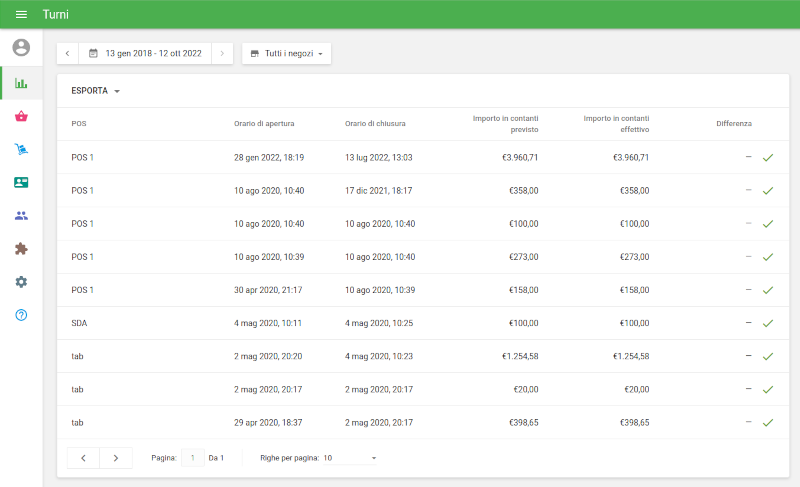Screen dimensions: 800x487
Task: Open the inventory cart icon in sidebar
Action: 21,149
